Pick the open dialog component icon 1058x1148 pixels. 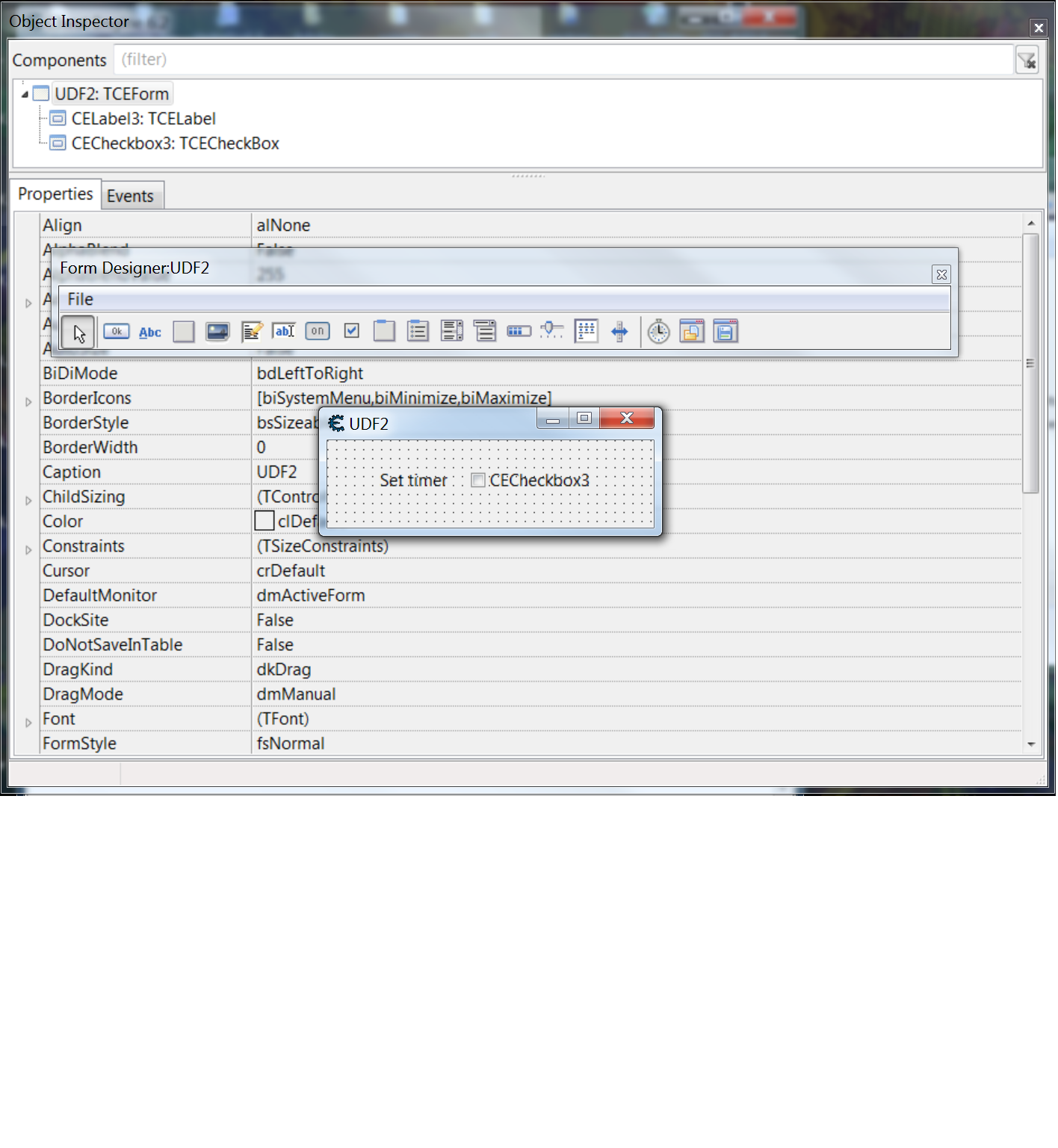(692, 331)
